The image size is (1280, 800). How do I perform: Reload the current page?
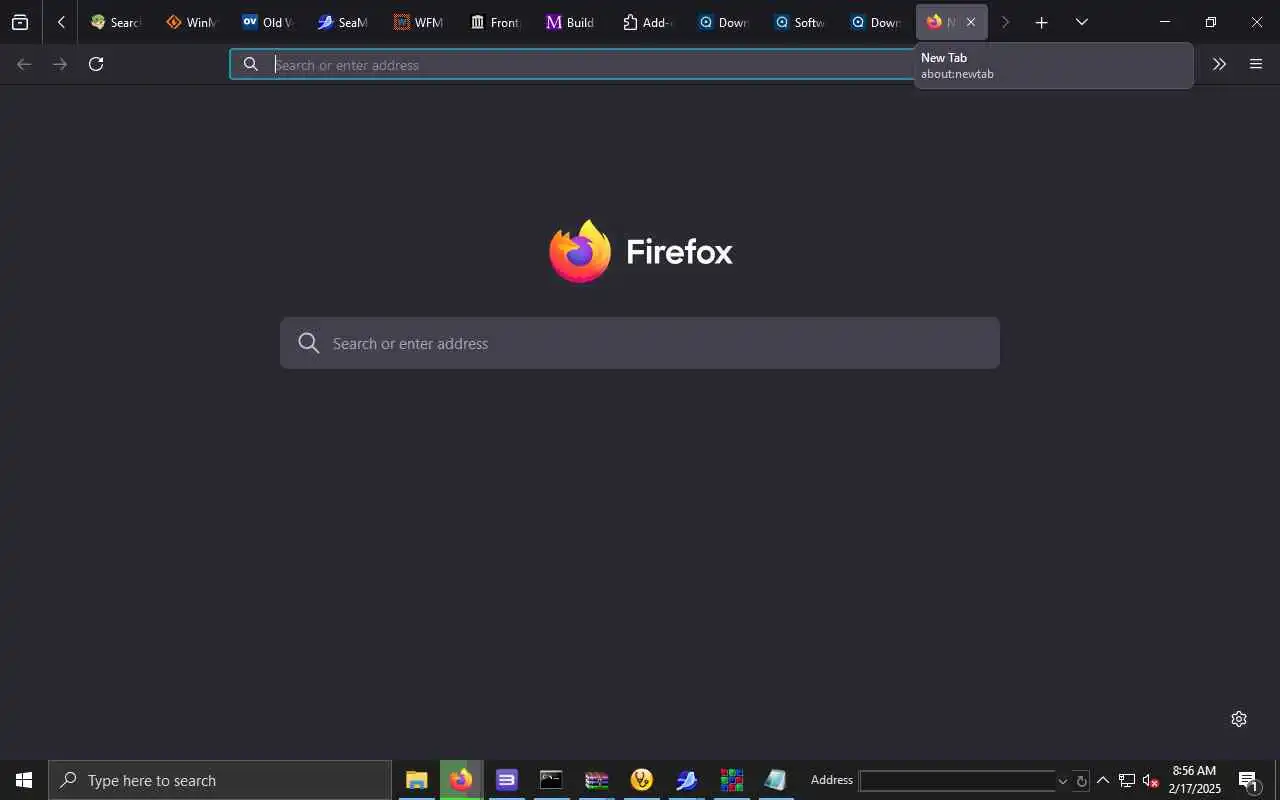[96, 64]
